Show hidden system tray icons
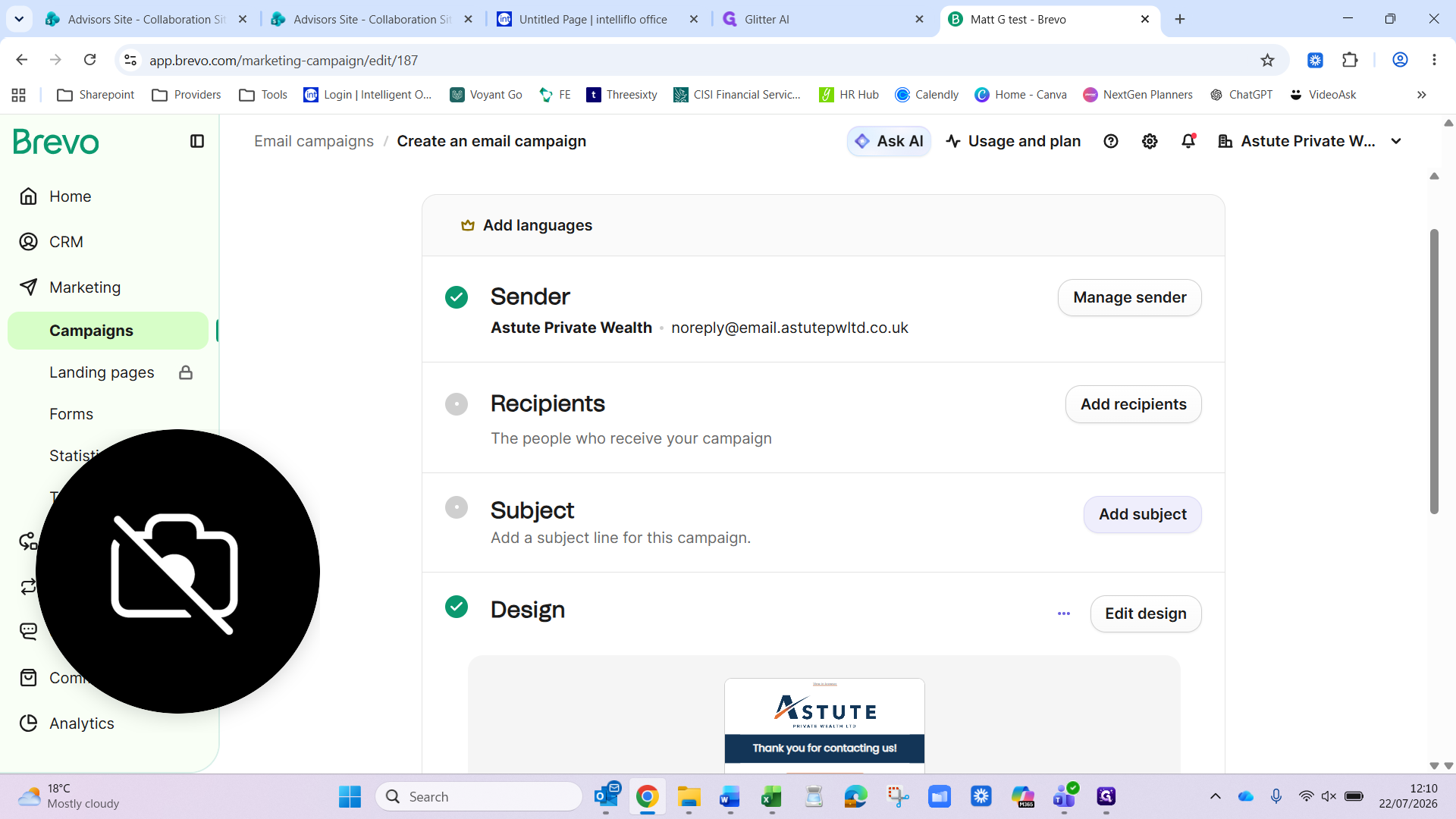The image size is (1456, 819). (1215, 796)
